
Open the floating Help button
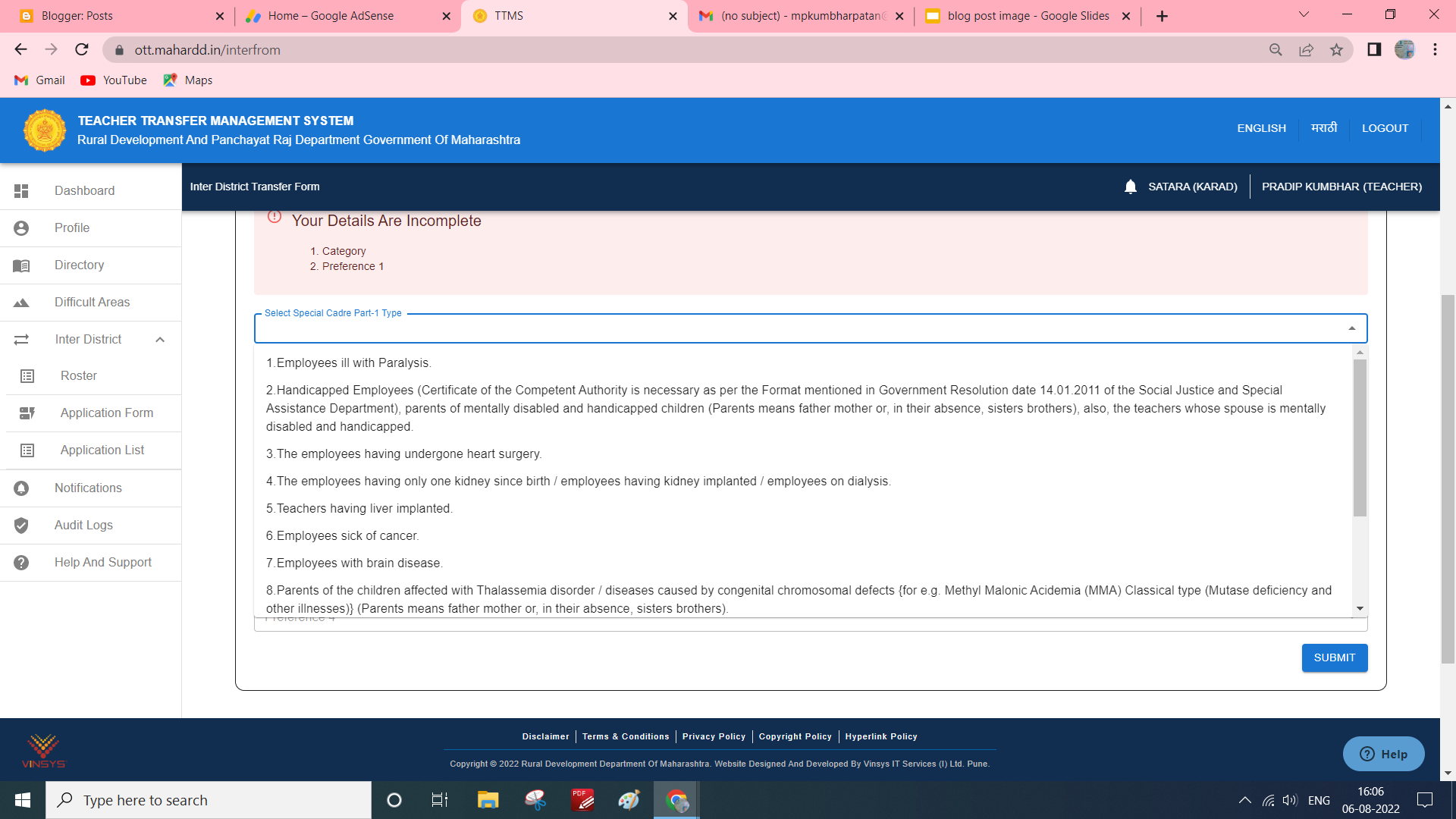tap(1384, 754)
